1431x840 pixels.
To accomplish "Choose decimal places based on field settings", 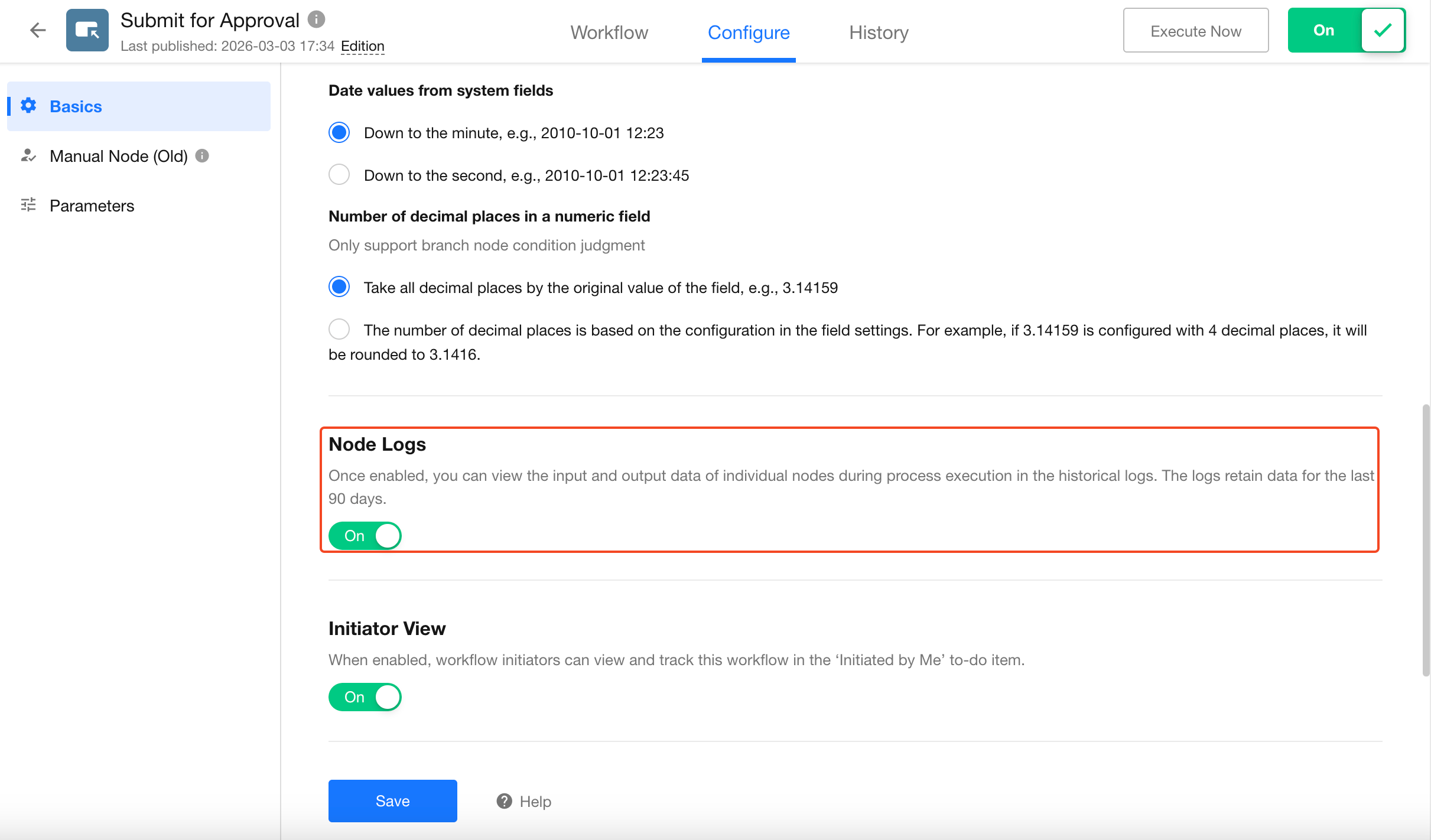I will [339, 329].
